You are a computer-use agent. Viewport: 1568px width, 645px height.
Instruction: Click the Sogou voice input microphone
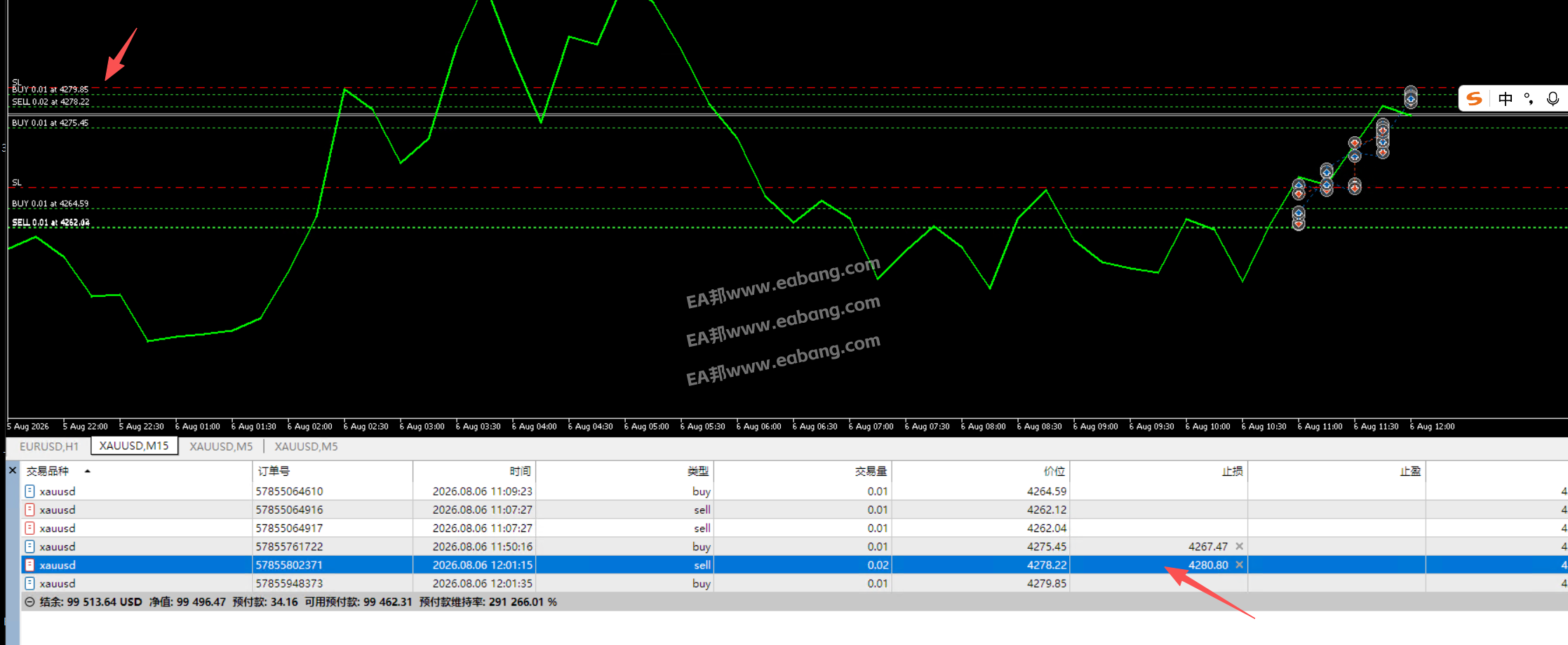1553,99
